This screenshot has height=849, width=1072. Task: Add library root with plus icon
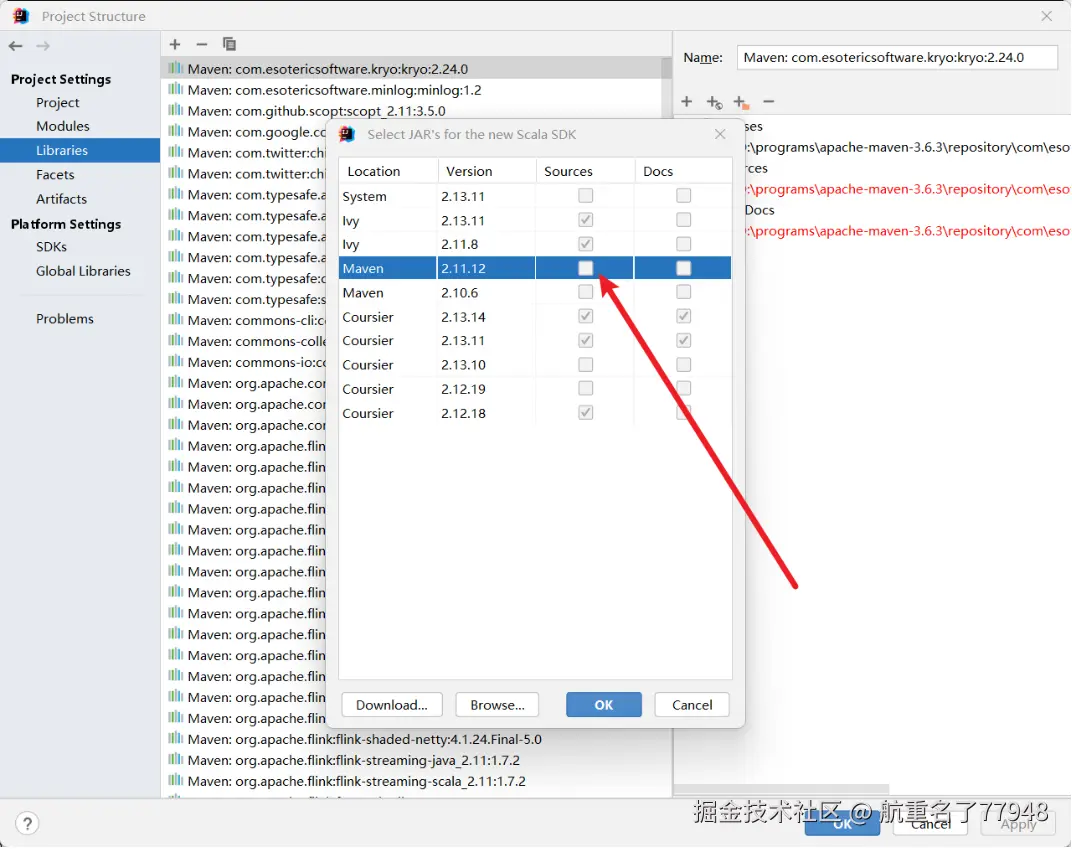pos(686,102)
